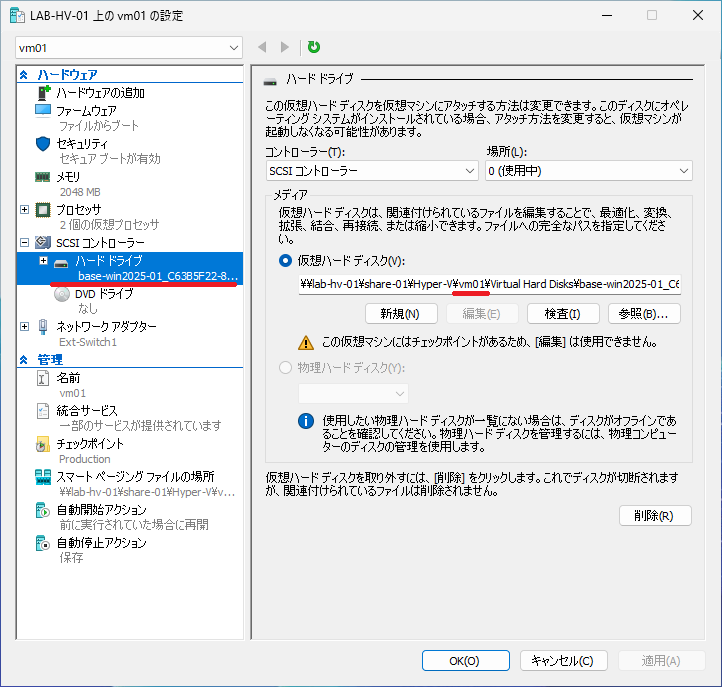
Task: Select セキュリティ in the tree
Action: (82, 144)
